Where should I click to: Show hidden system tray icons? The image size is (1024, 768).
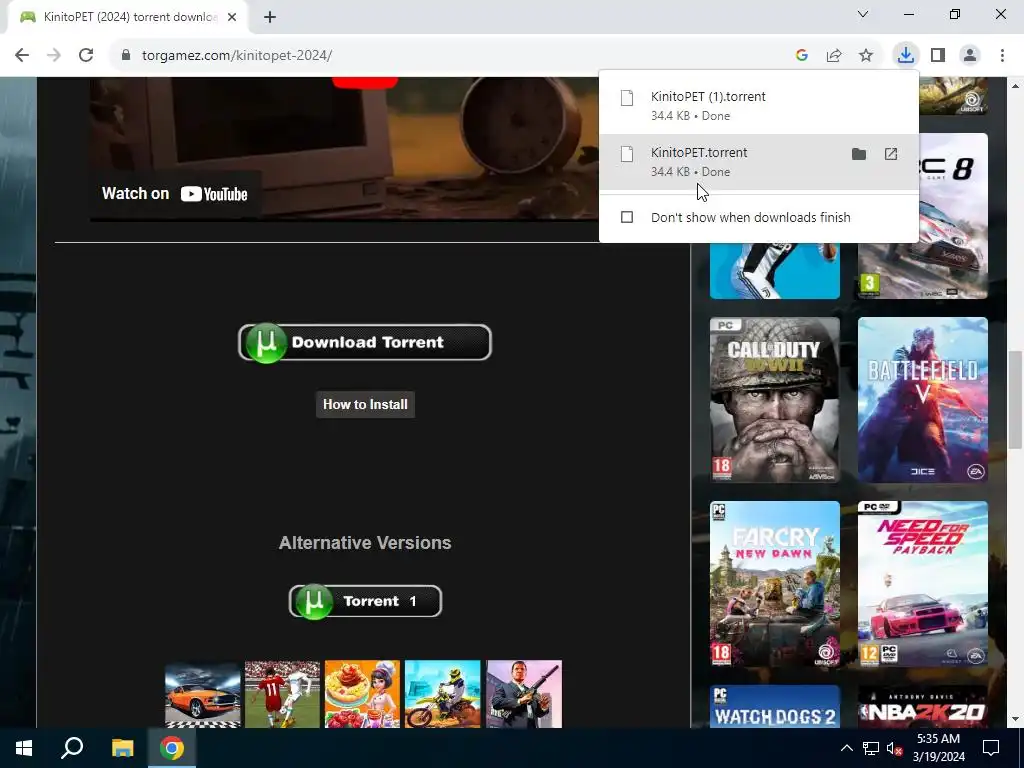[846, 748]
